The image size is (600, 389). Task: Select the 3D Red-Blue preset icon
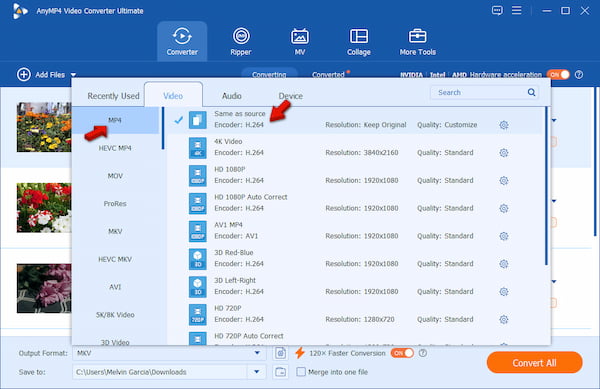point(197,259)
